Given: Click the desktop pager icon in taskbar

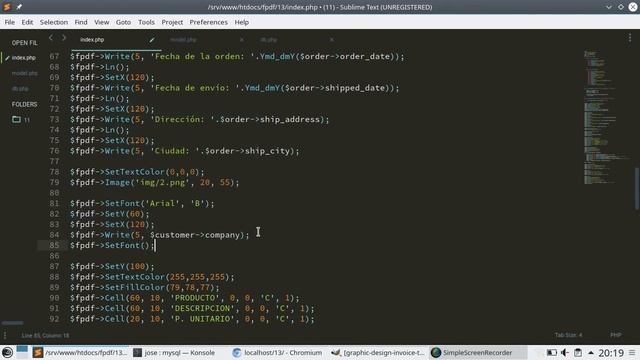Looking at the screenshot, I should click(22, 352).
